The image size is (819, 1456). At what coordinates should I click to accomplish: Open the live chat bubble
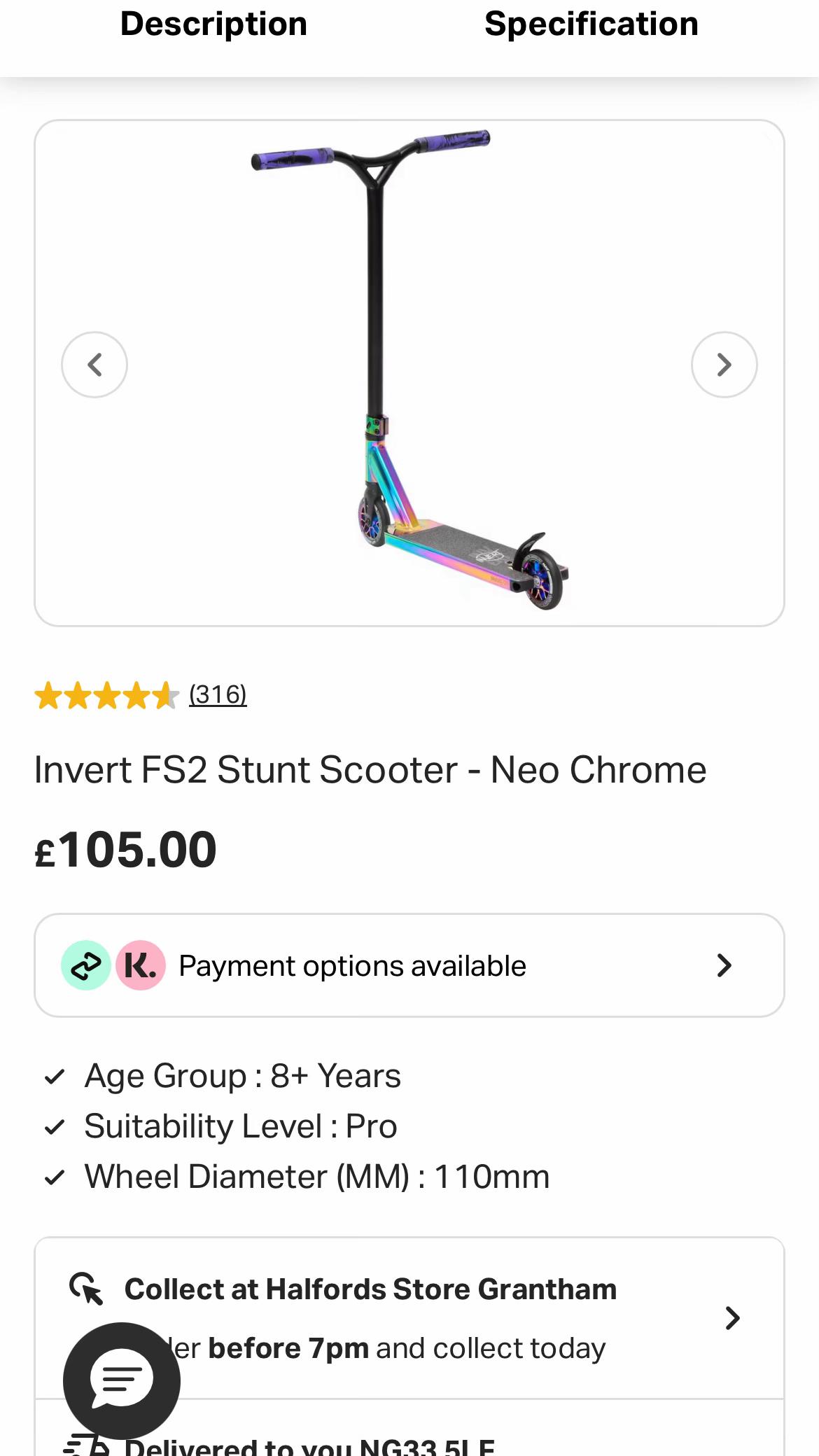[122, 1380]
